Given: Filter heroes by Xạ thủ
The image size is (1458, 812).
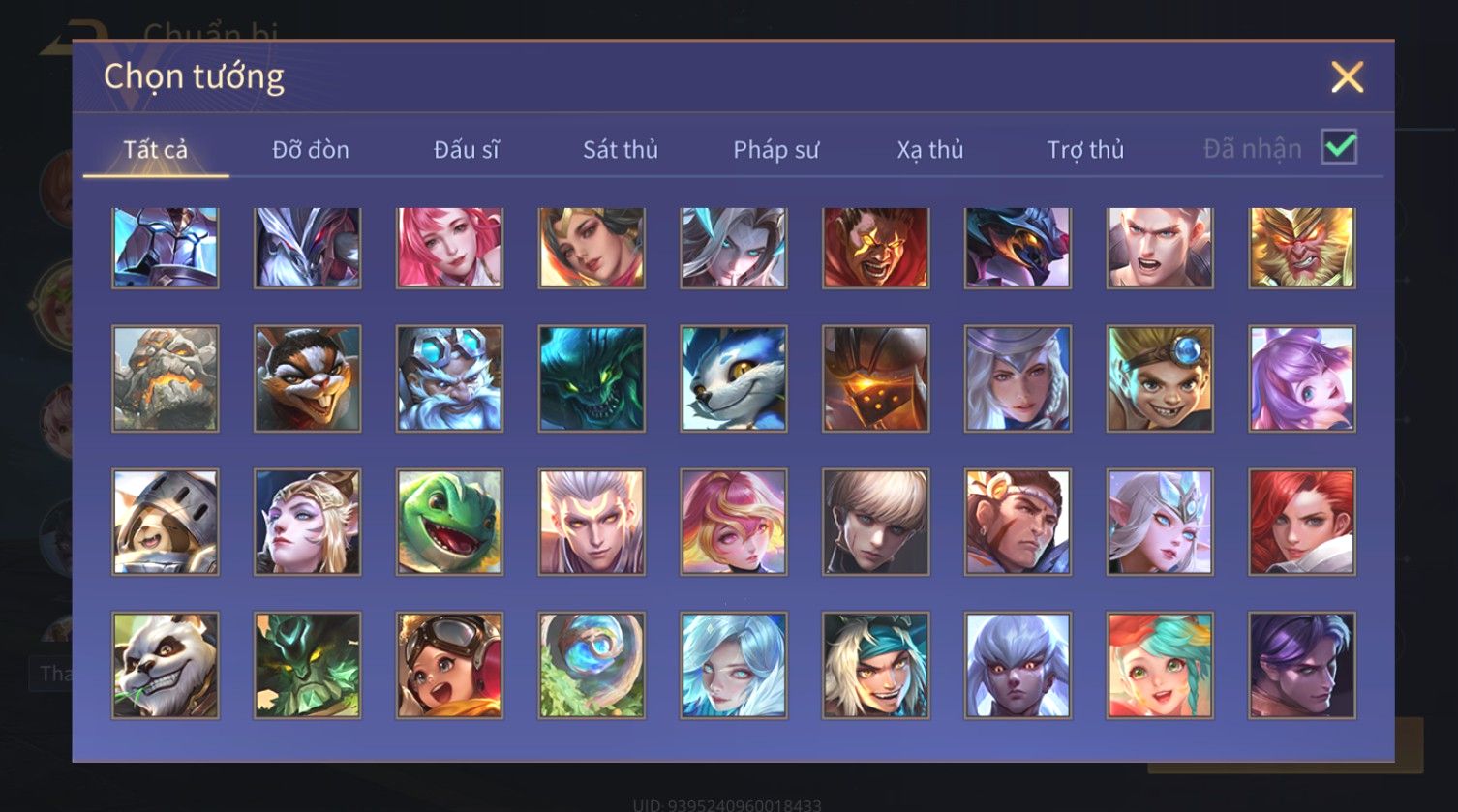Looking at the screenshot, I should coord(930,149).
